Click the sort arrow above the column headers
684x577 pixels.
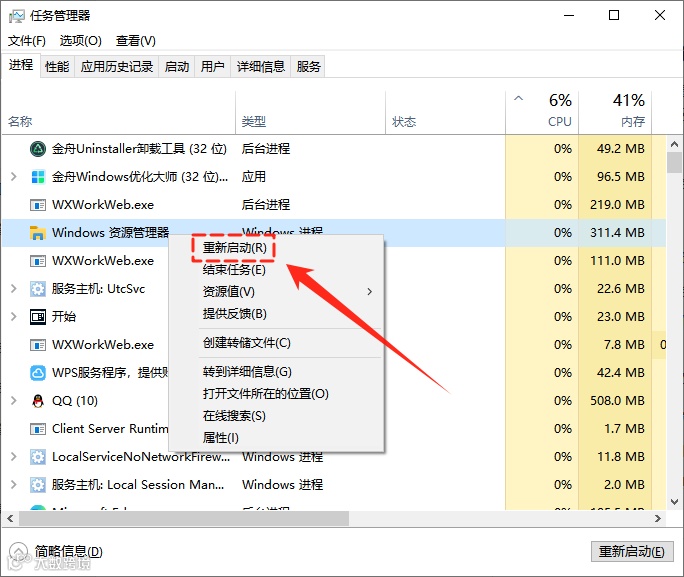pyautogui.click(x=518, y=98)
